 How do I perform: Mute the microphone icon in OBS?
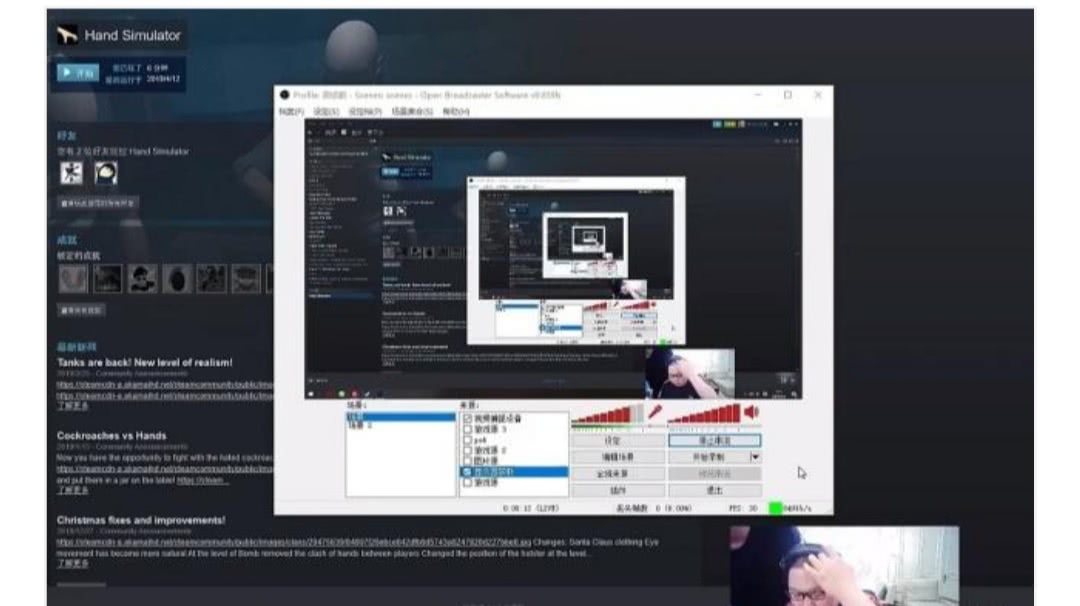pos(655,413)
